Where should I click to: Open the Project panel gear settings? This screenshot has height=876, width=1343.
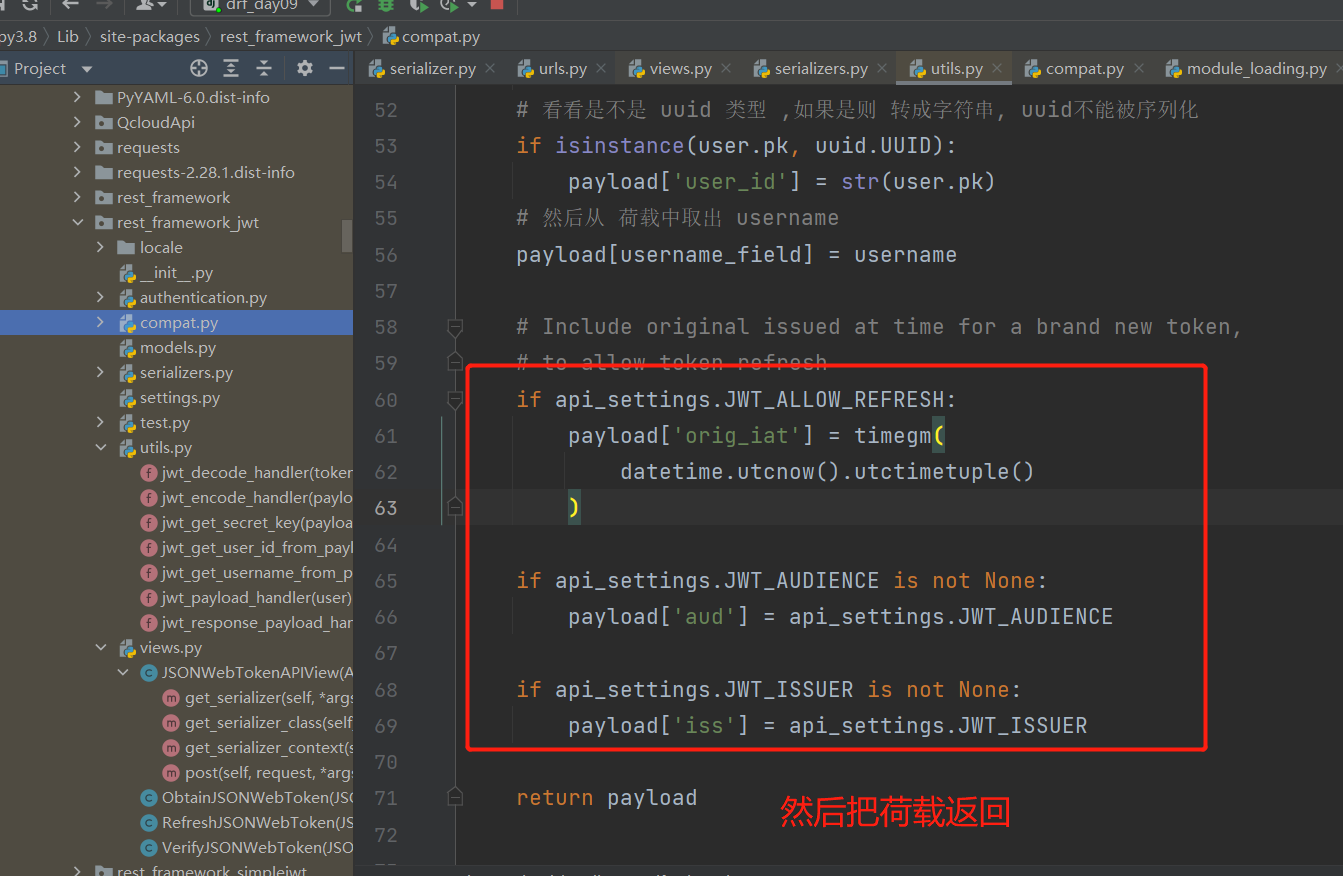305,68
